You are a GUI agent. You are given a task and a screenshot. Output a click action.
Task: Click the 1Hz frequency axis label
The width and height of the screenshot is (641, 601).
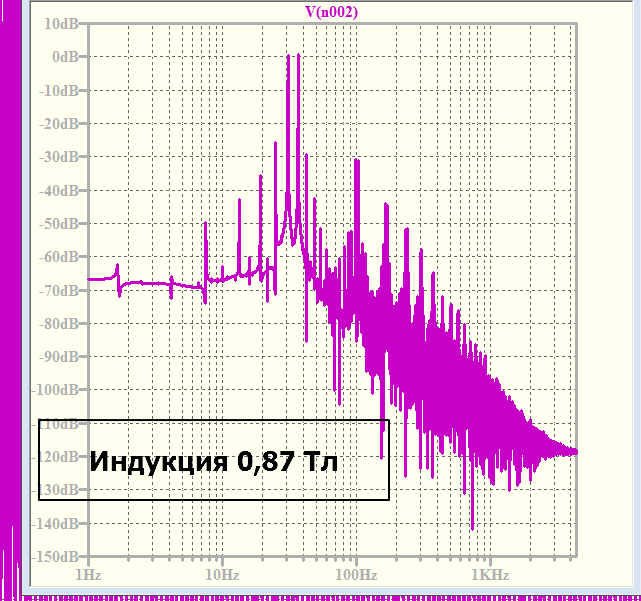click(x=88, y=575)
